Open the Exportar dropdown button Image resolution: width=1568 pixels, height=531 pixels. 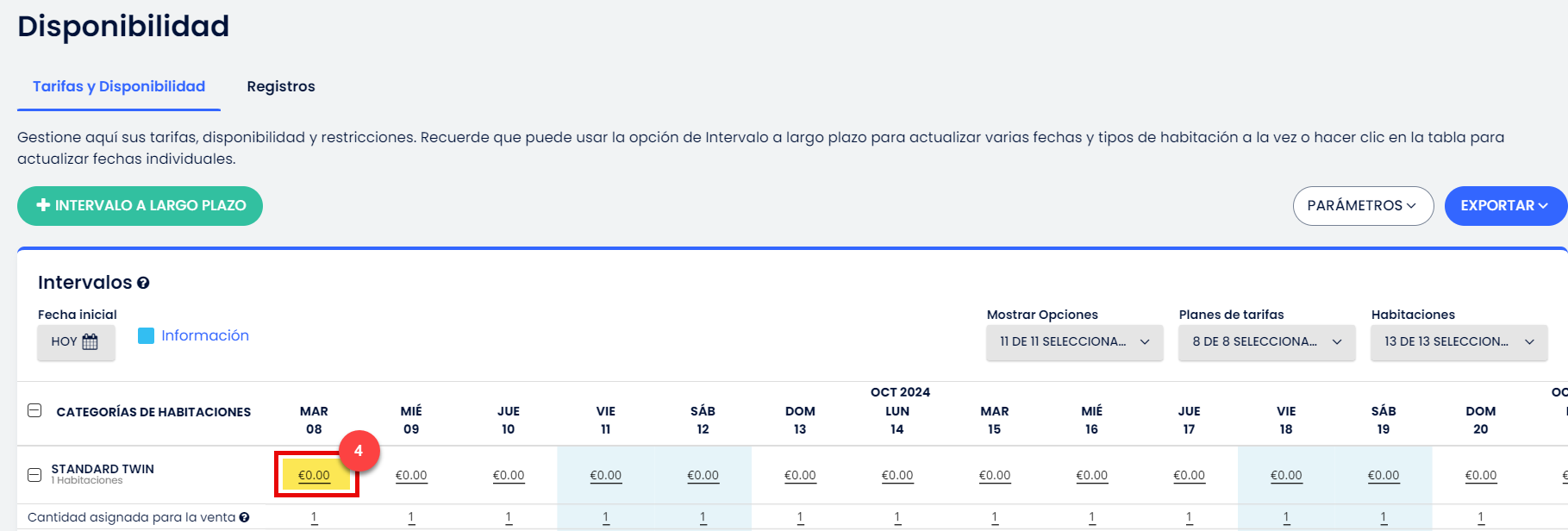point(1504,205)
